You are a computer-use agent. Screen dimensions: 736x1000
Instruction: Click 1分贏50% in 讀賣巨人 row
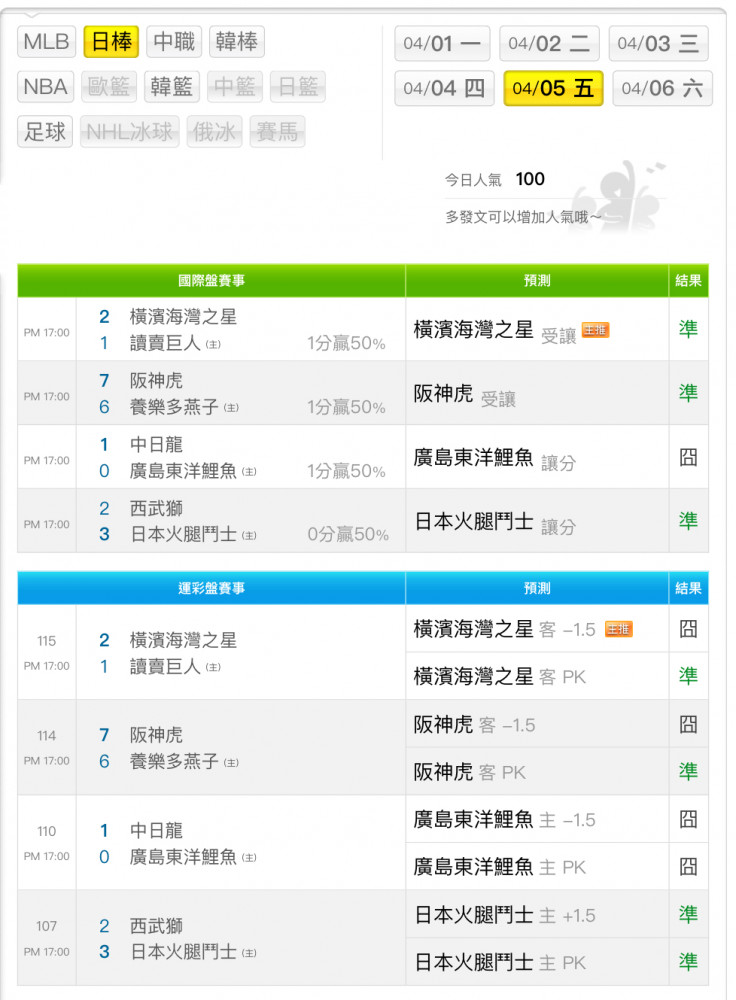pyautogui.click(x=346, y=344)
